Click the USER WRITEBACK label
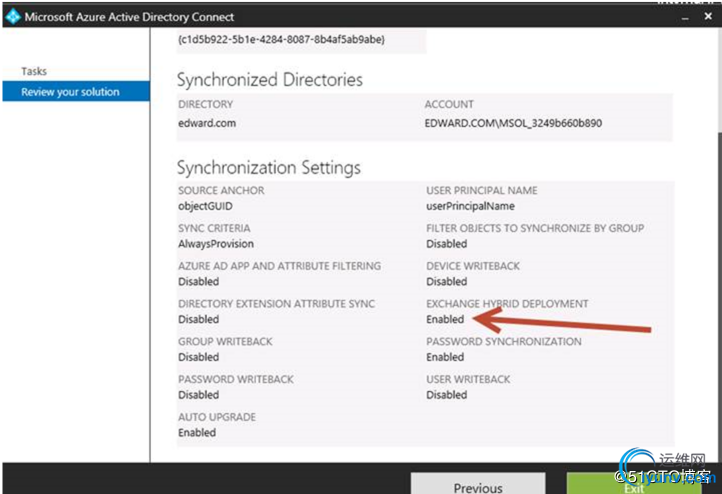The height and width of the screenshot is (494, 722). click(x=468, y=379)
